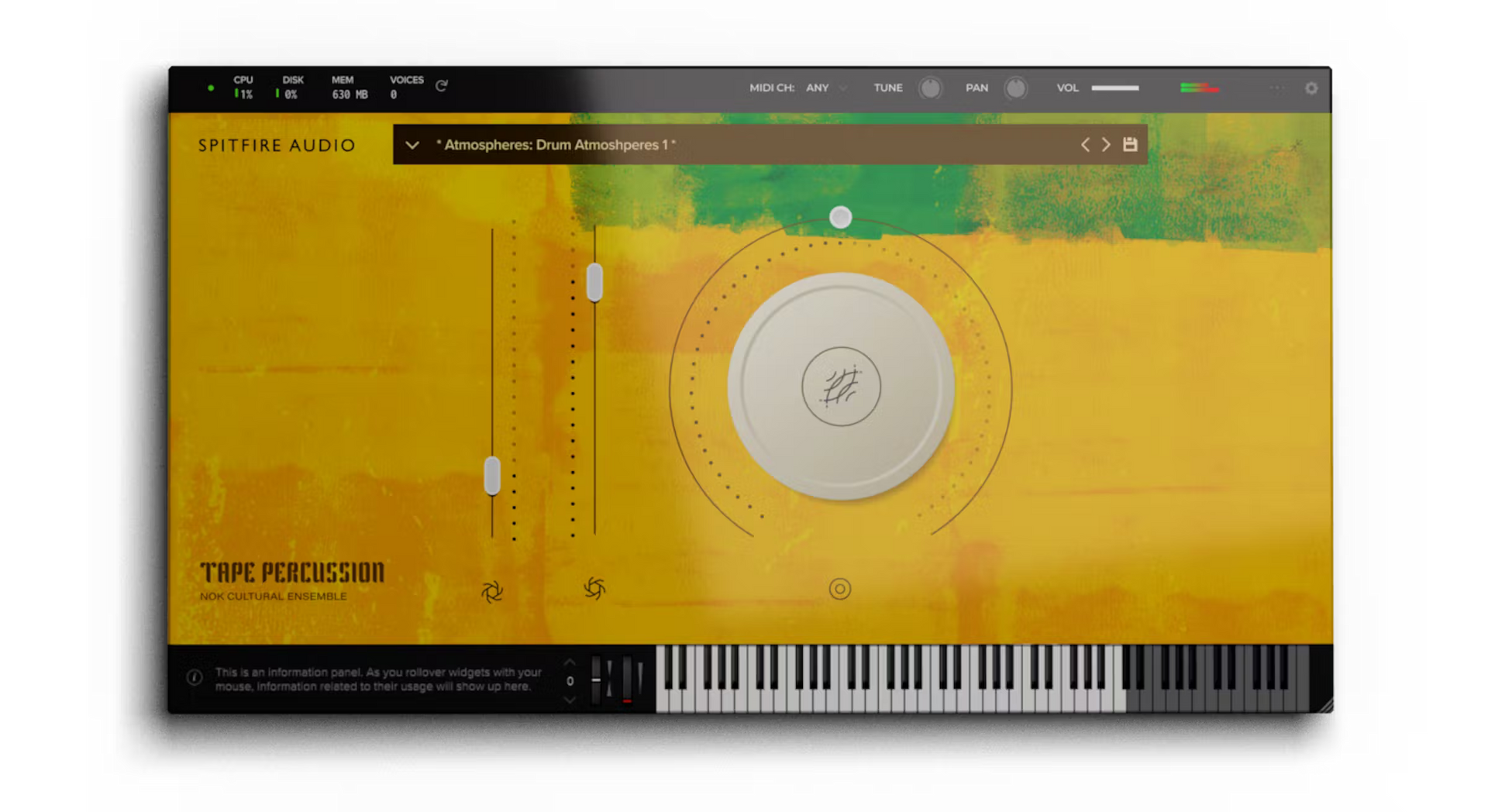Click the large central round knob

point(841,386)
